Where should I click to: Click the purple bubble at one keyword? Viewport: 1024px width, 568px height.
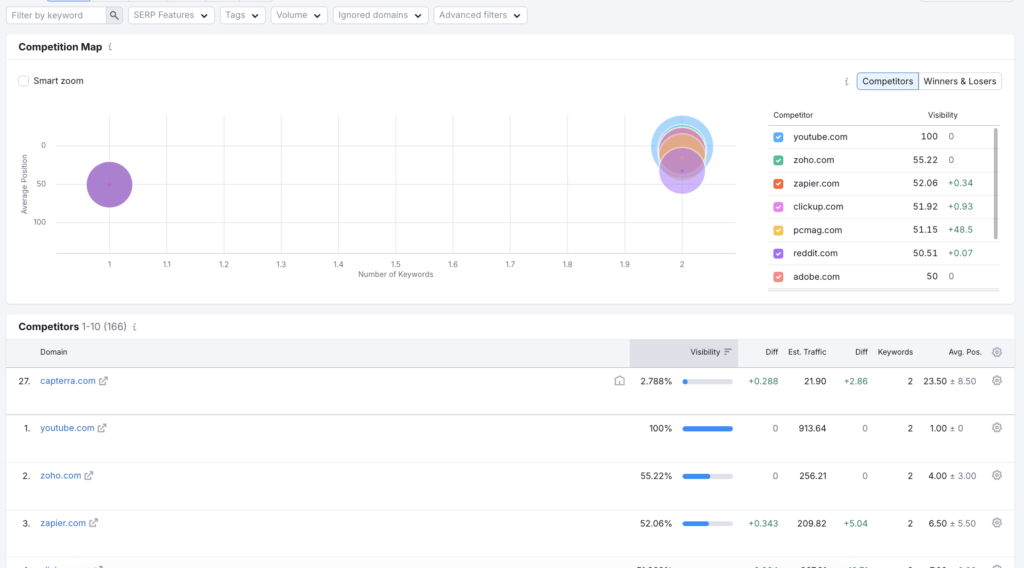click(110, 185)
